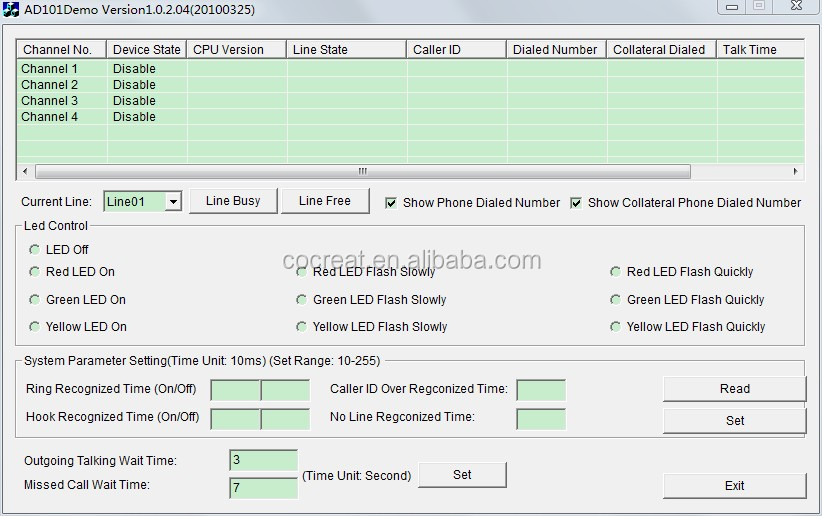Choose Red LED On option
822x516 pixels.
click(35, 272)
